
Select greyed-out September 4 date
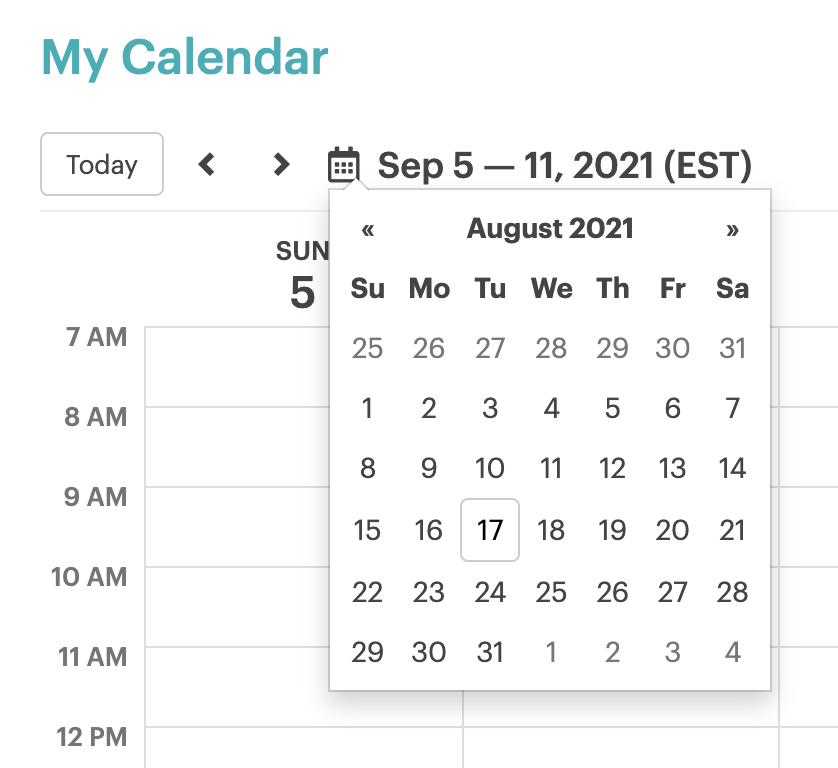click(x=732, y=652)
